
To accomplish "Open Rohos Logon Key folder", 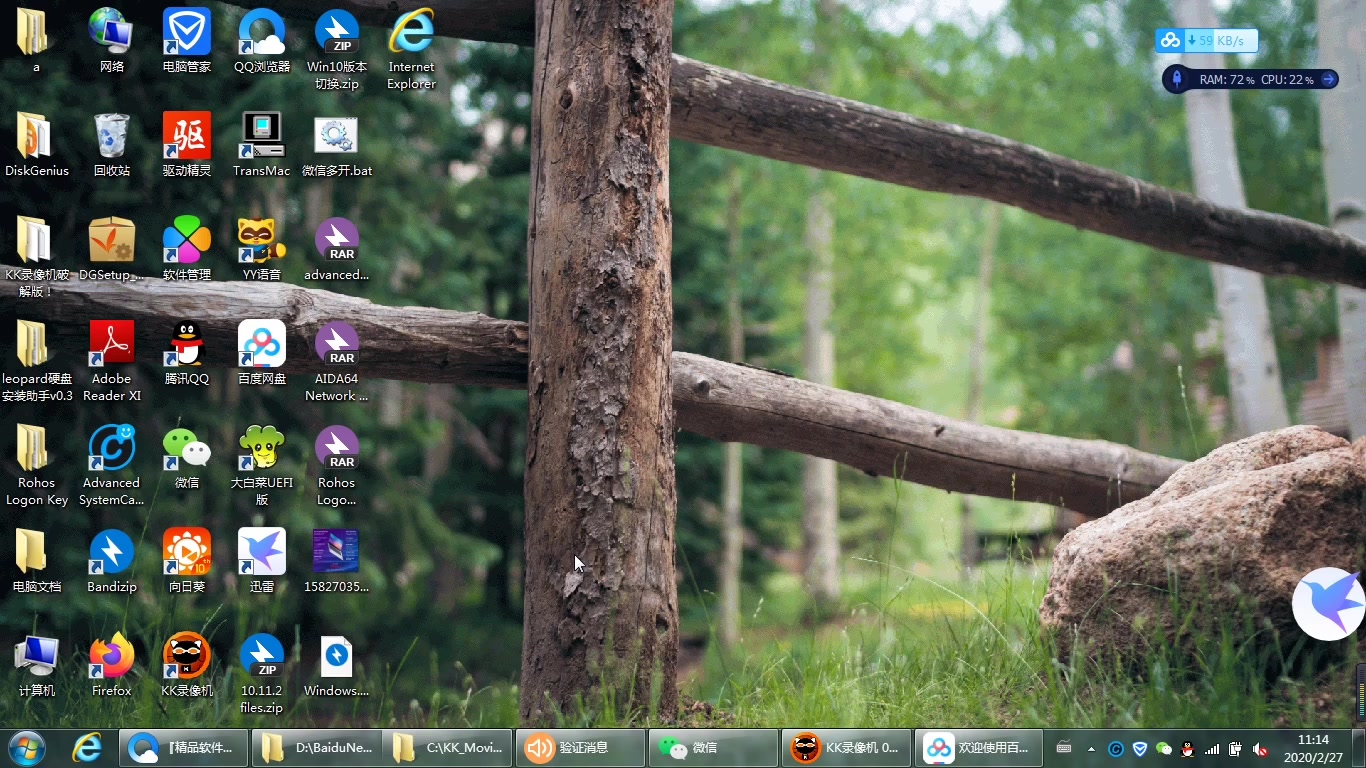I will click(x=37, y=465).
